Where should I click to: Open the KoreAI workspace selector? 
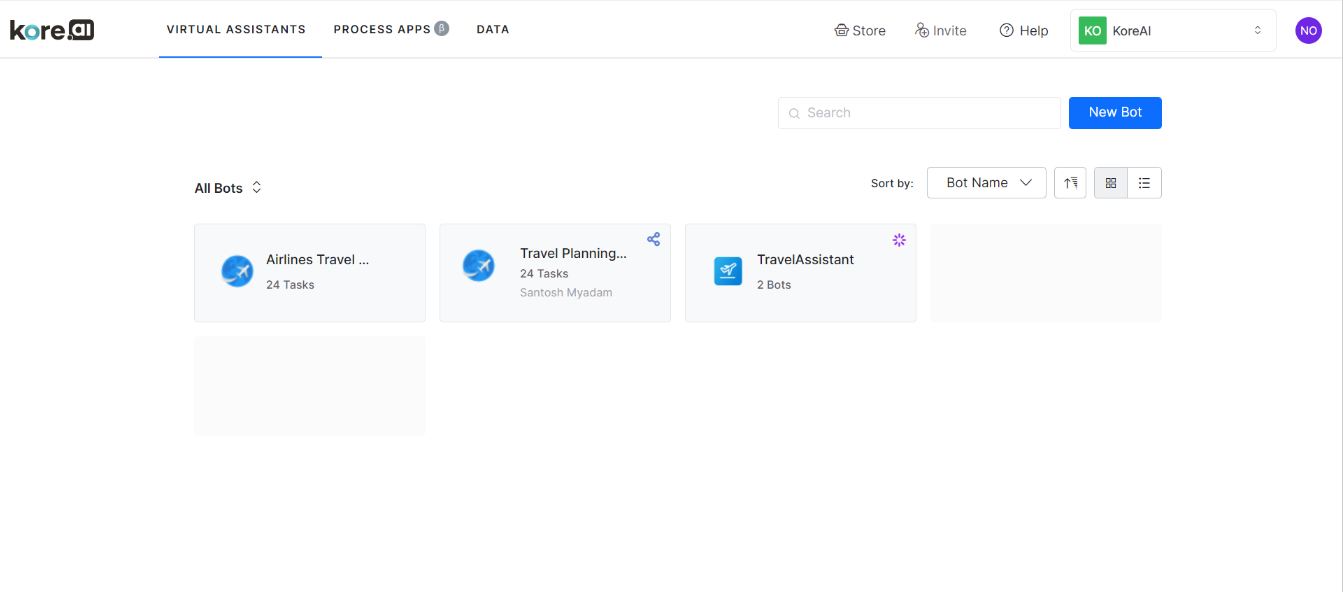click(1173, 31)
